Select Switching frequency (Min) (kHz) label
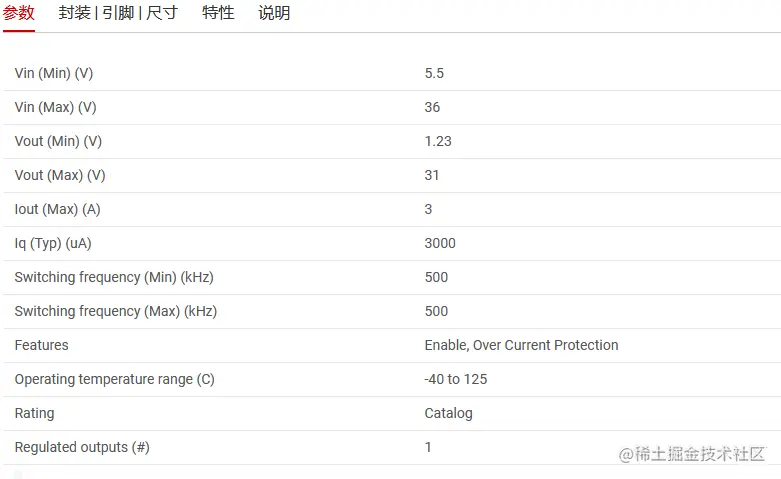This screenshot has width=781, height=479. [x=114, y=277]
